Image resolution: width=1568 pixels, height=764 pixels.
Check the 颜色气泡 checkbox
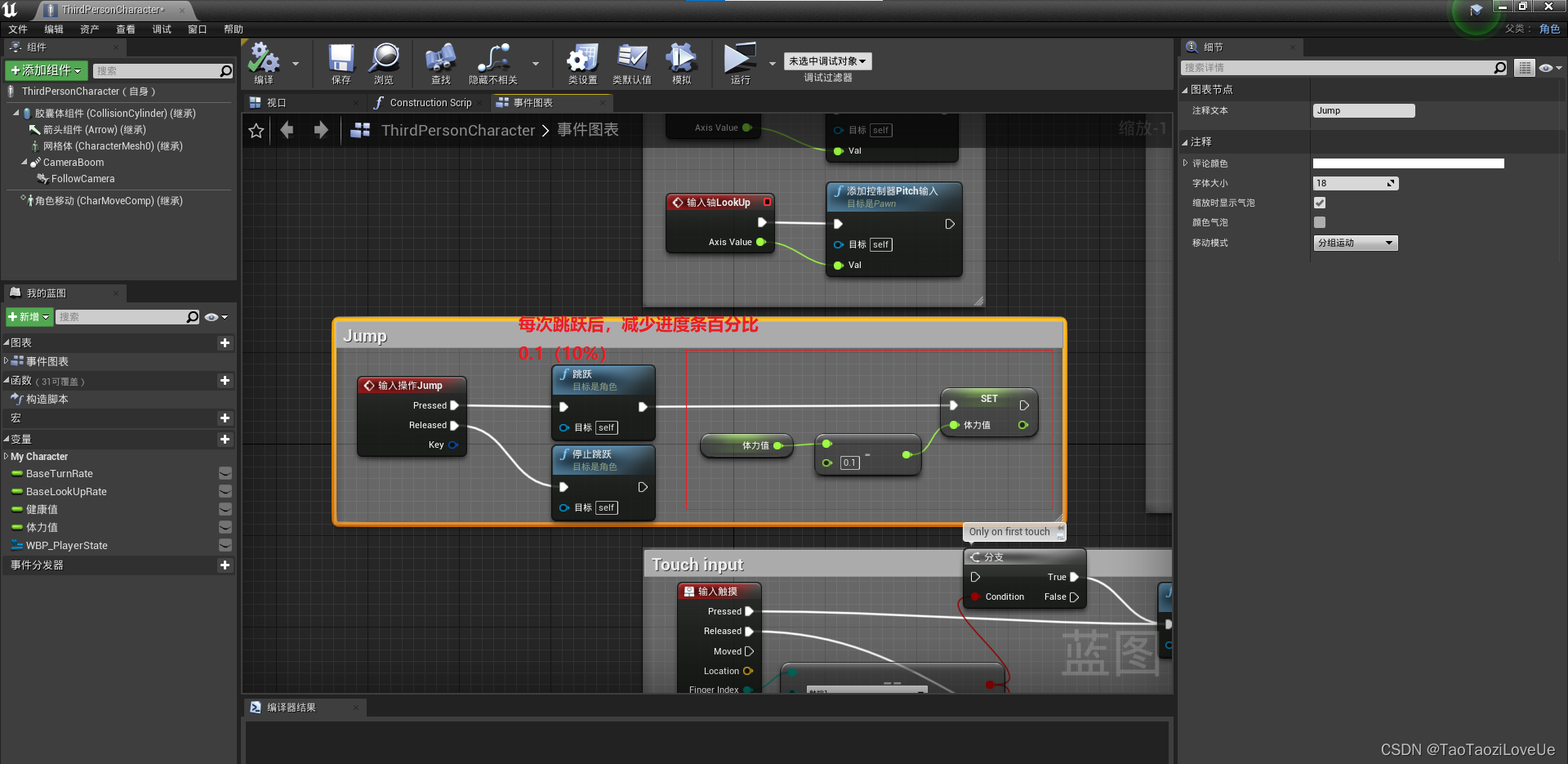(x=1320, y=221)
